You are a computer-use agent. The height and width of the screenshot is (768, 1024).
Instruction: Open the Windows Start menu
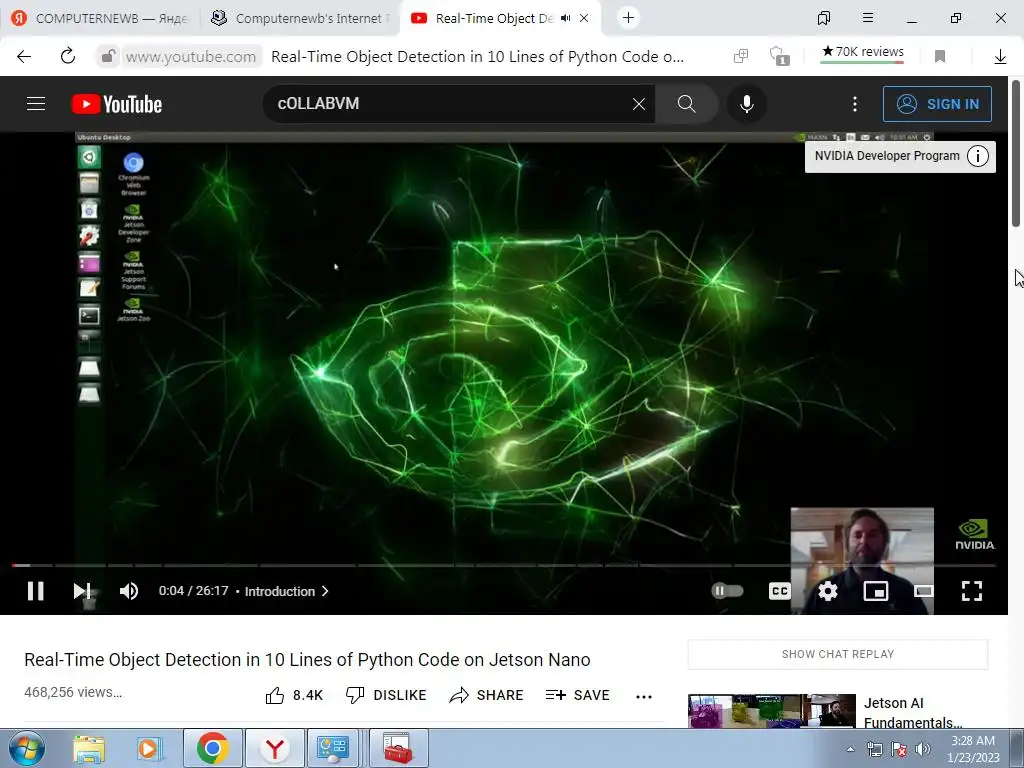26,748
